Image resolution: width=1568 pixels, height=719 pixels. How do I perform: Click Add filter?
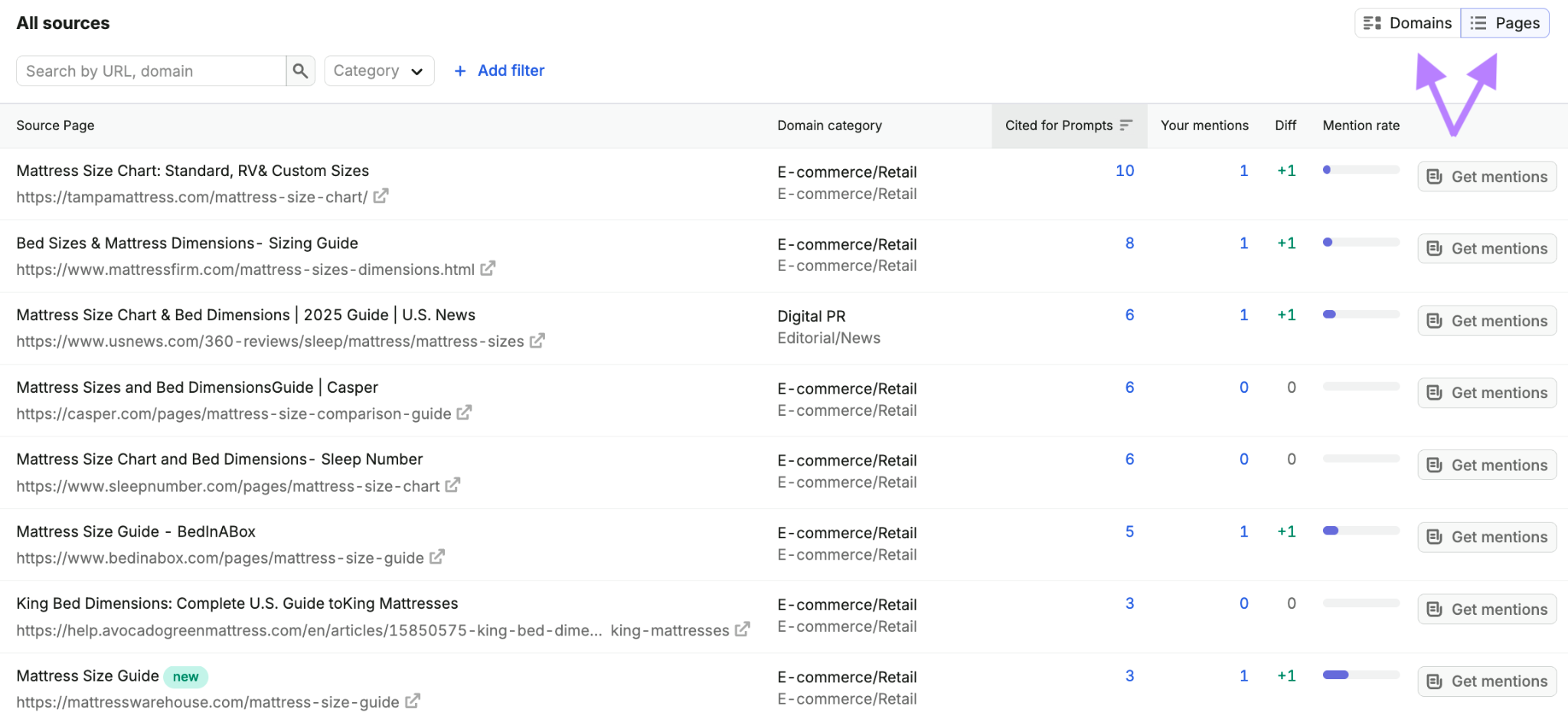pos(499,70)
